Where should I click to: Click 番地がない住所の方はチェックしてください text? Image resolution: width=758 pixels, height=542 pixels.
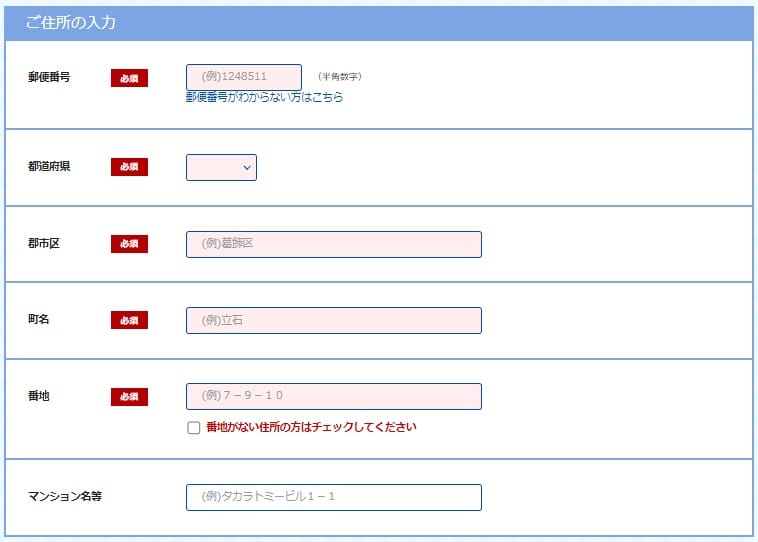pos(311,427)
